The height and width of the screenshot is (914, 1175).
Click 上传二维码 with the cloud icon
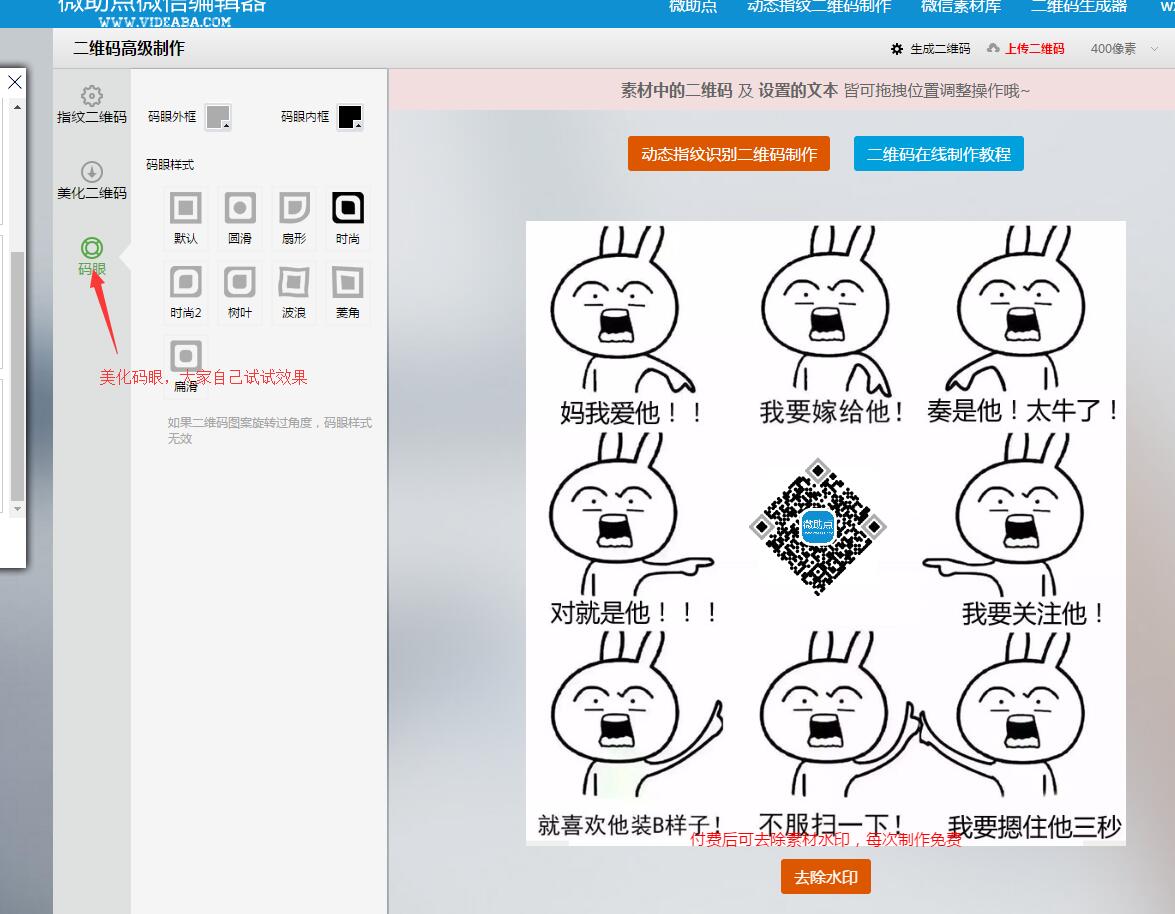pos(1025,49)
